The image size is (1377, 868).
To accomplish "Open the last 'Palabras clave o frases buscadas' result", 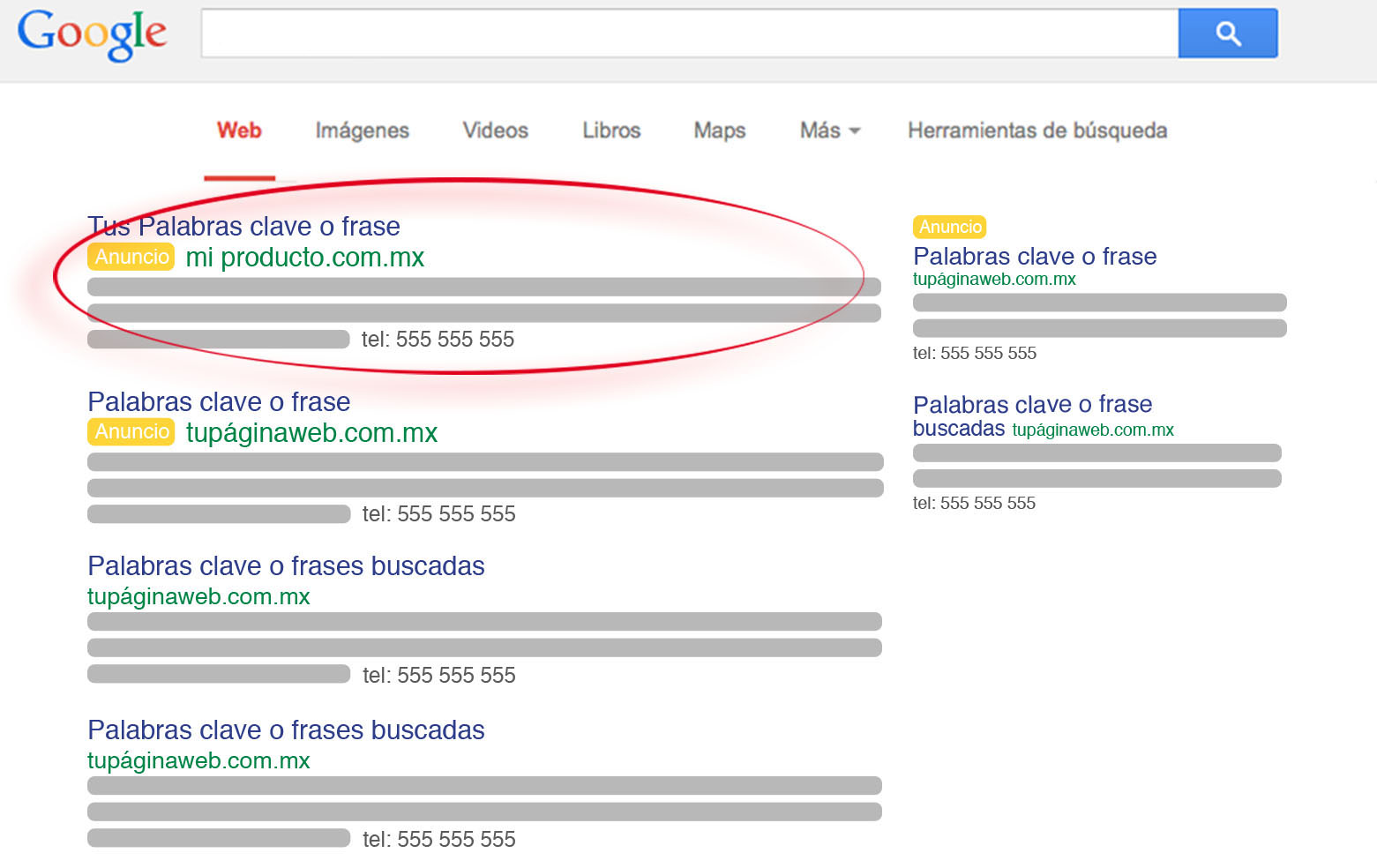I will coord(286,730).
